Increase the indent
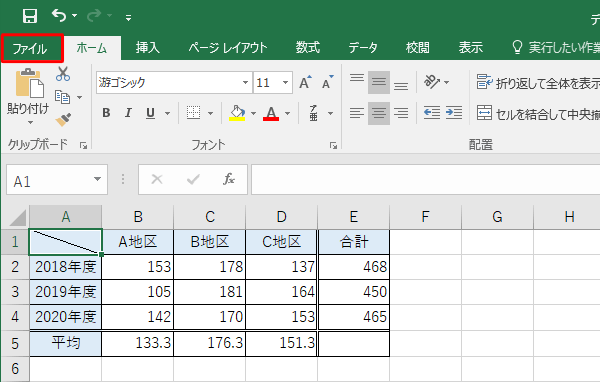The width and height of the screenshot is (600, 382). click(454, 113)
